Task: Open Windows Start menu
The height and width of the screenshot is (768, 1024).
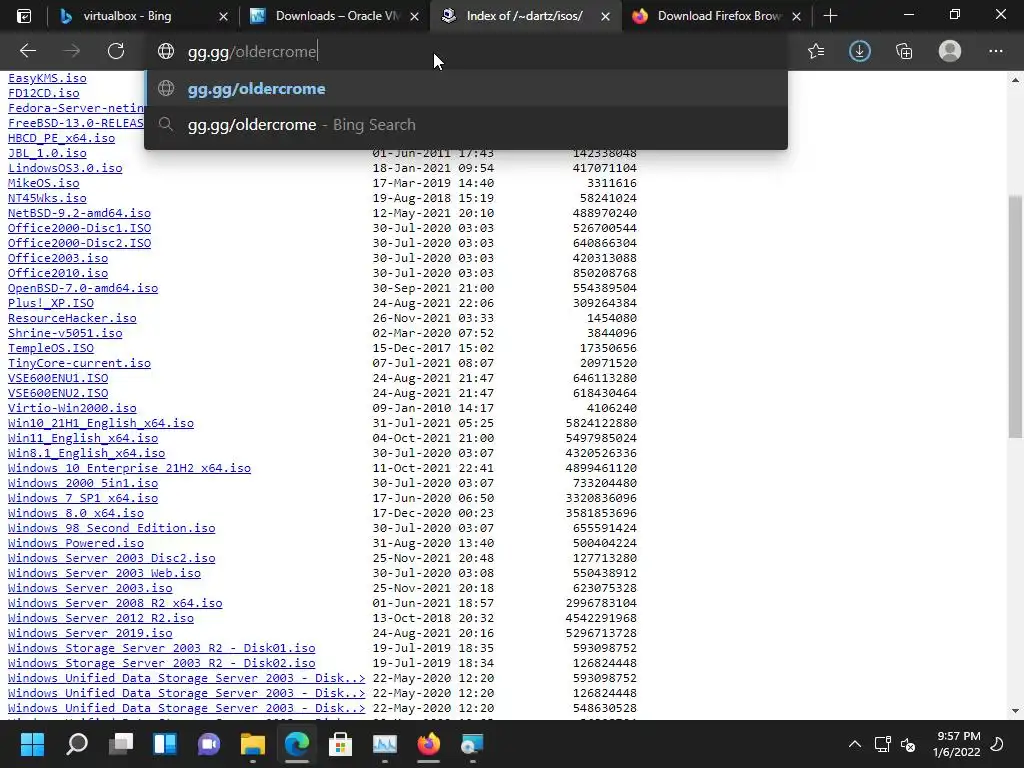Action: (32, 744)
